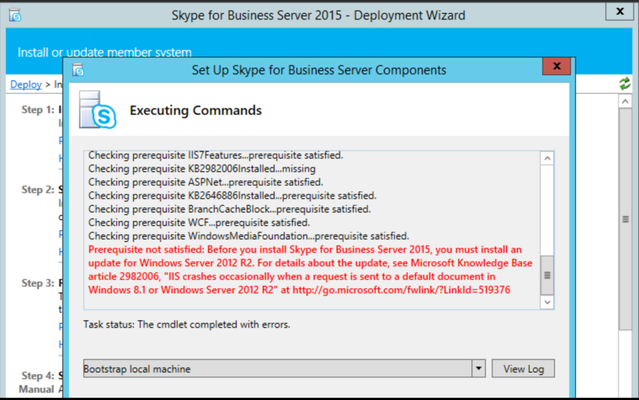
Task: Click the log output scroll down arrow
Action: [x=547, y=302]
